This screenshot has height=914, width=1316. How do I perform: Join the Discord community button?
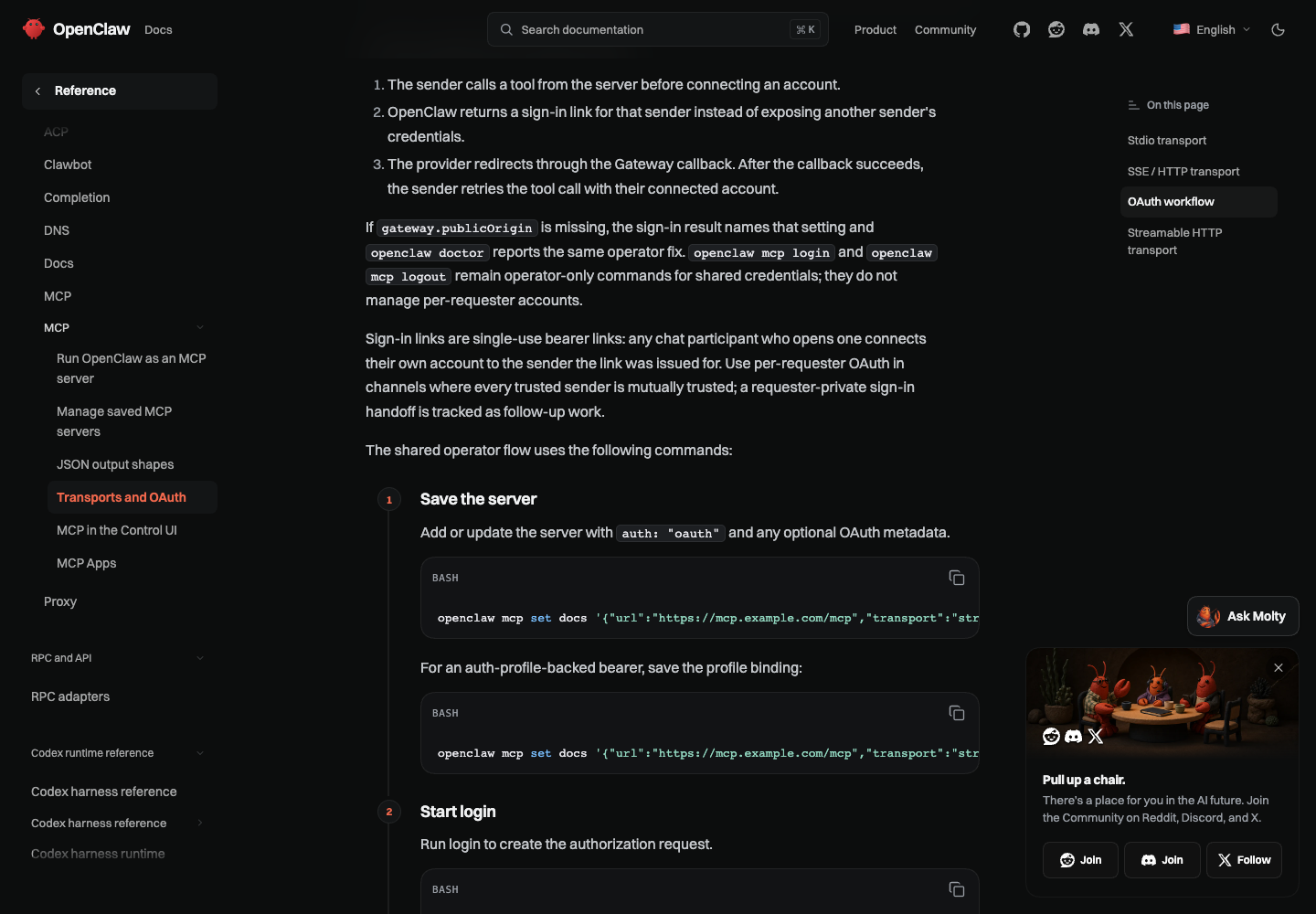[1162, 860]
